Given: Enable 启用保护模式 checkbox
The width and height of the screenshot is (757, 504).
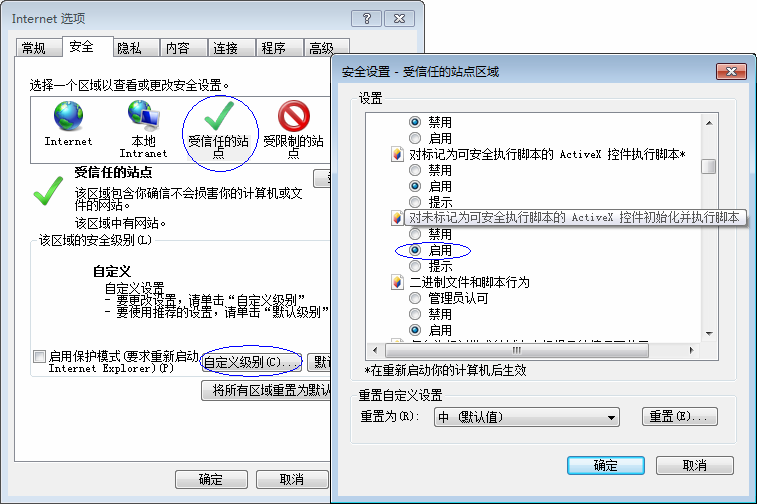Looking at the screenshot, I should [x=39, y=356].
